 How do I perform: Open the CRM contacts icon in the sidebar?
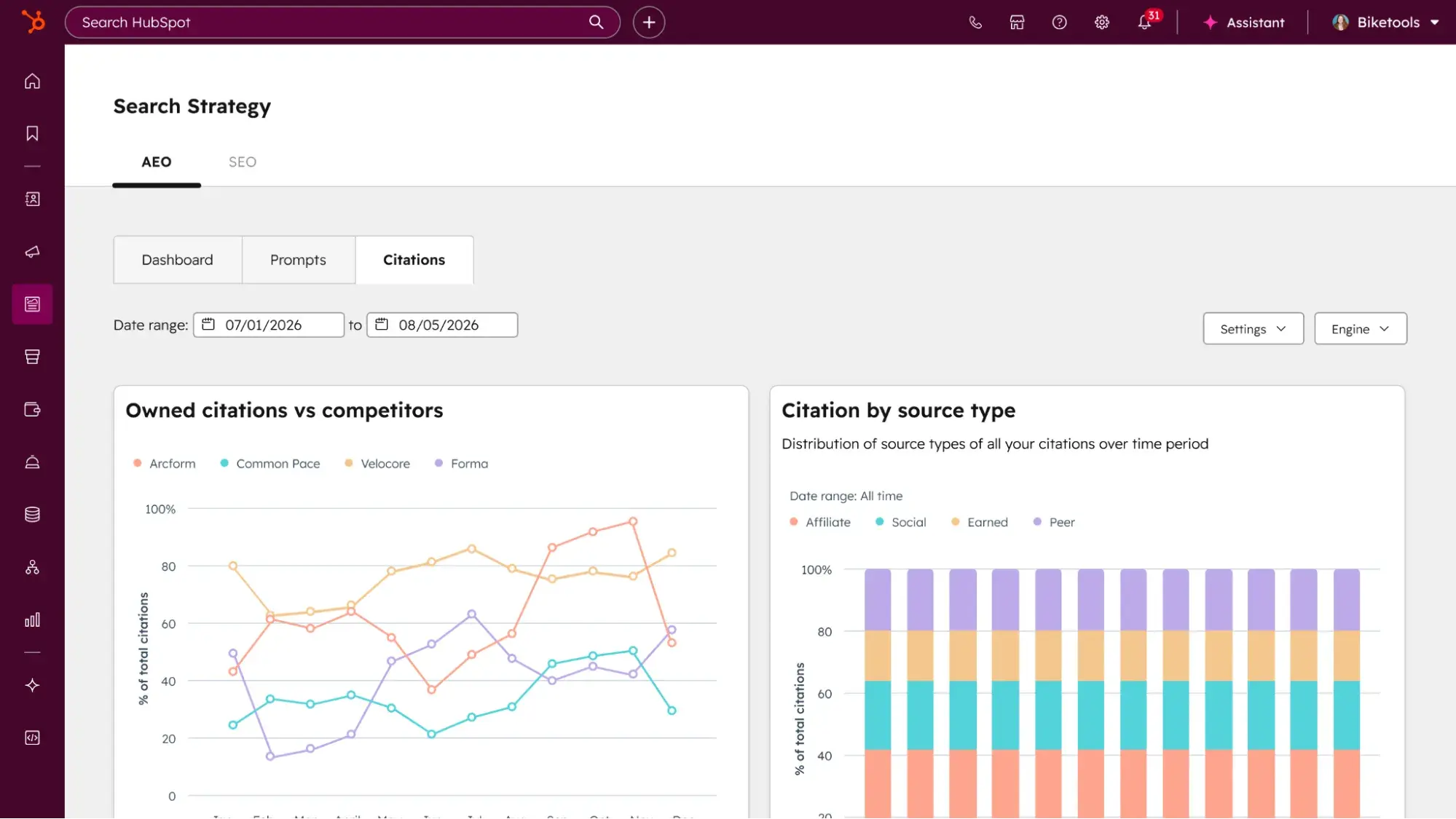[x=32, y=199]
